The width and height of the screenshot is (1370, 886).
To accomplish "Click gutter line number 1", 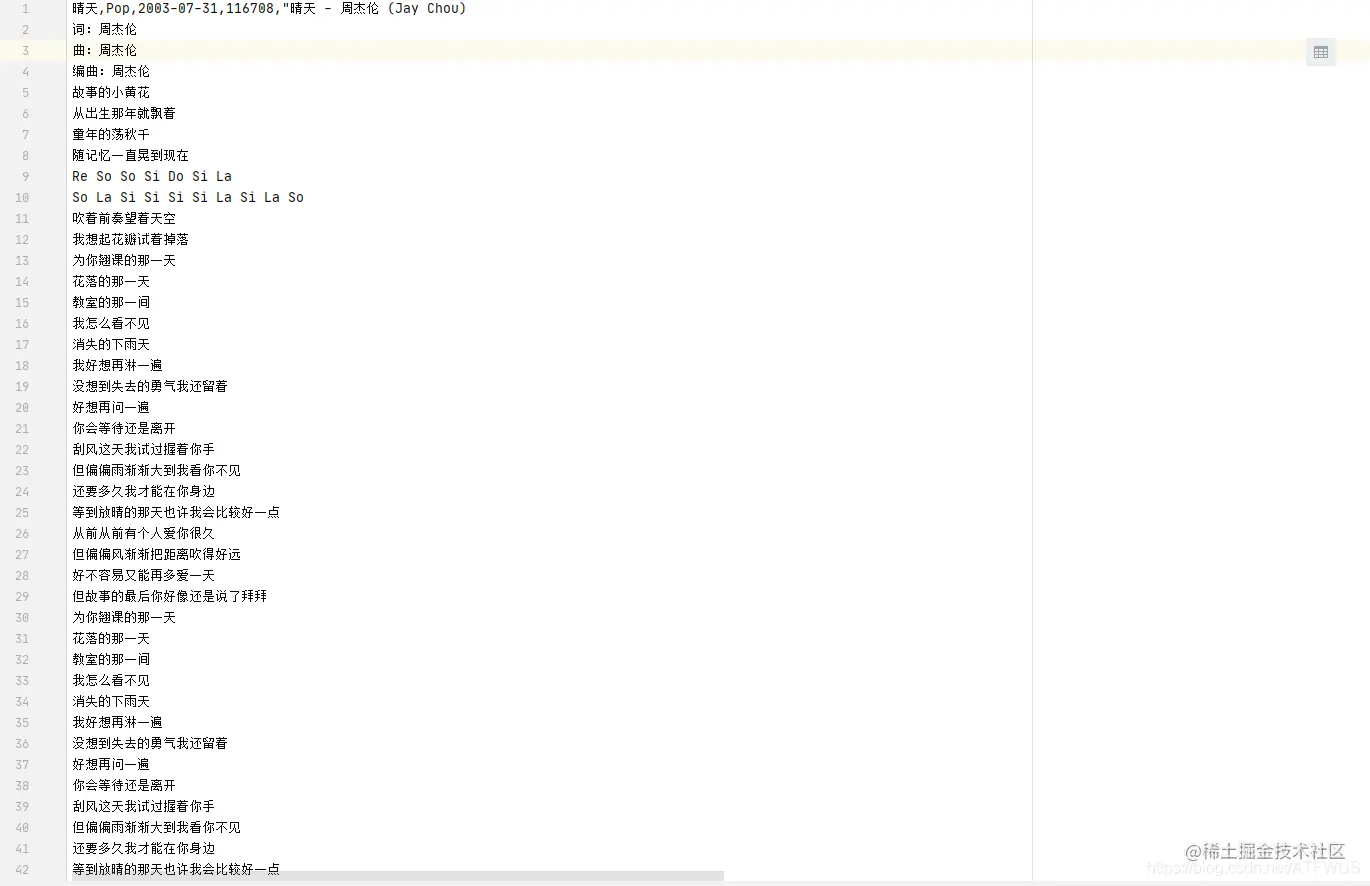I will pos(25,8).
